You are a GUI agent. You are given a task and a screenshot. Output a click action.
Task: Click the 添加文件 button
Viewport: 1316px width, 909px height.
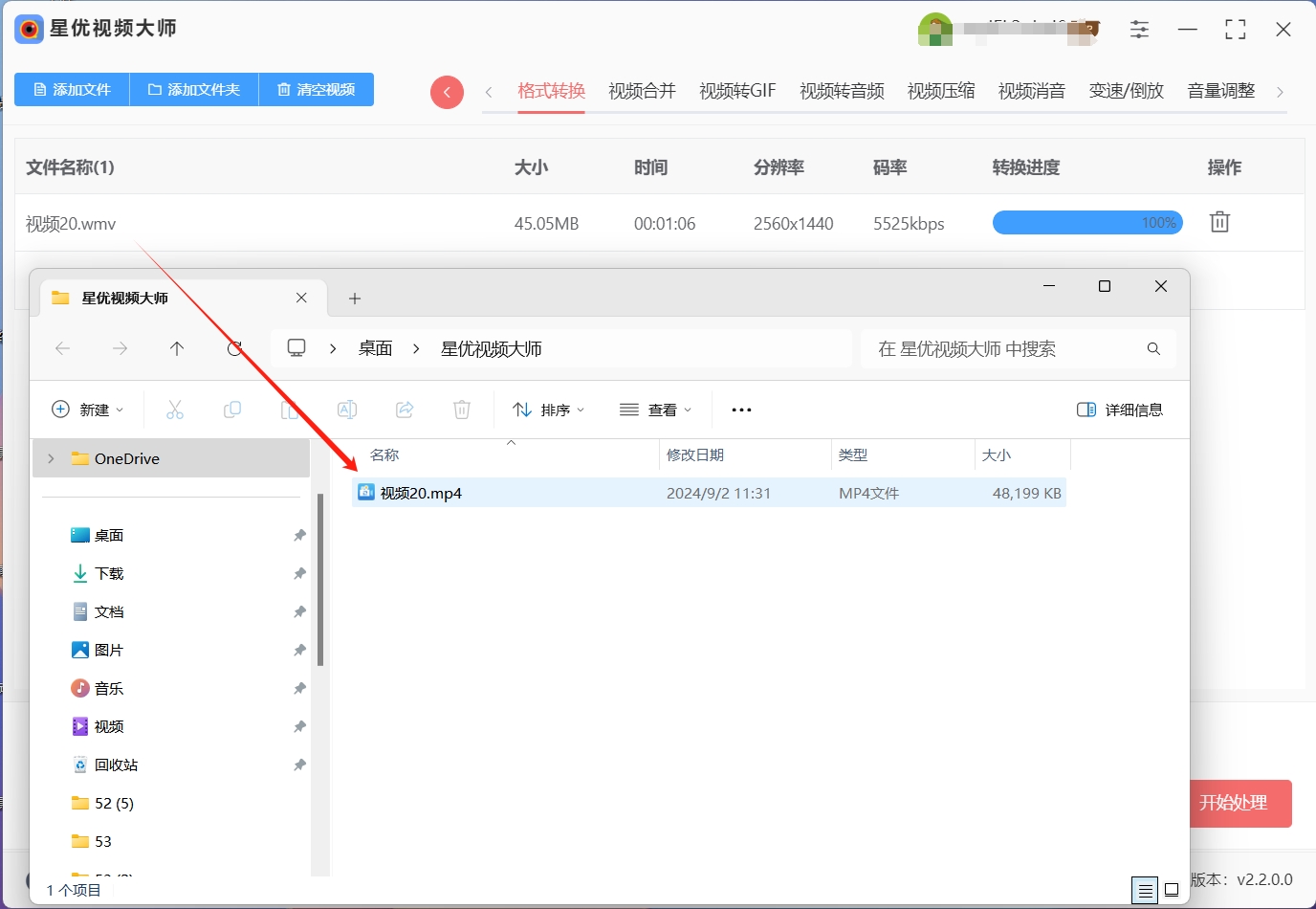coord(72,89)
